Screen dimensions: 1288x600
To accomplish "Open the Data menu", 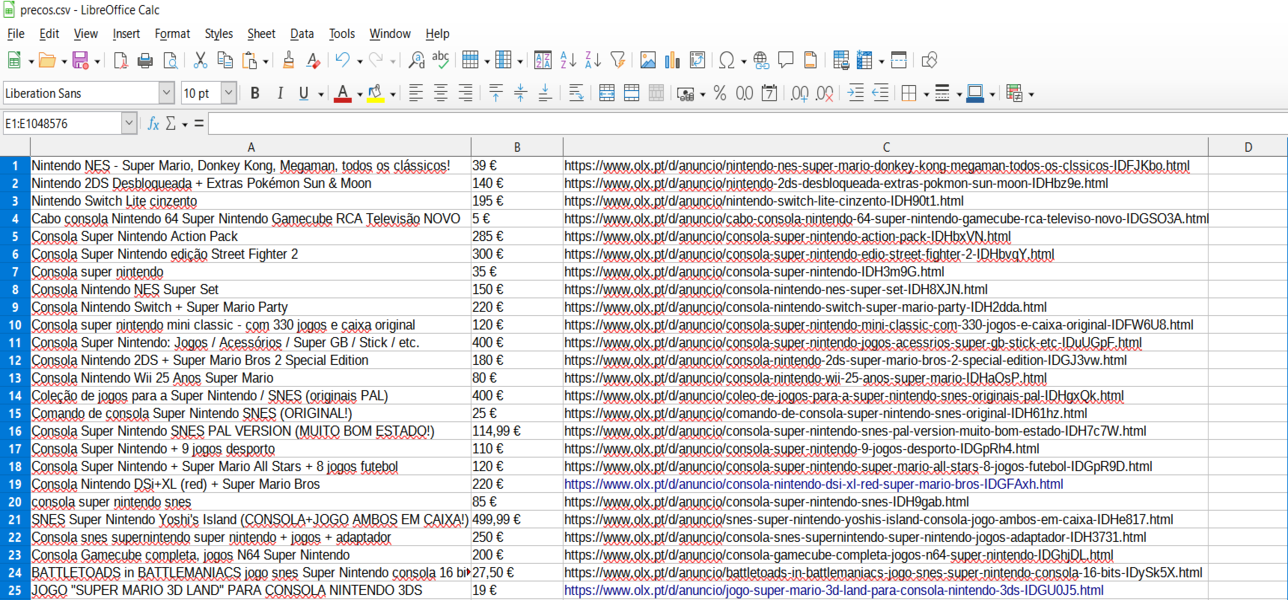I will pos(302,34).
